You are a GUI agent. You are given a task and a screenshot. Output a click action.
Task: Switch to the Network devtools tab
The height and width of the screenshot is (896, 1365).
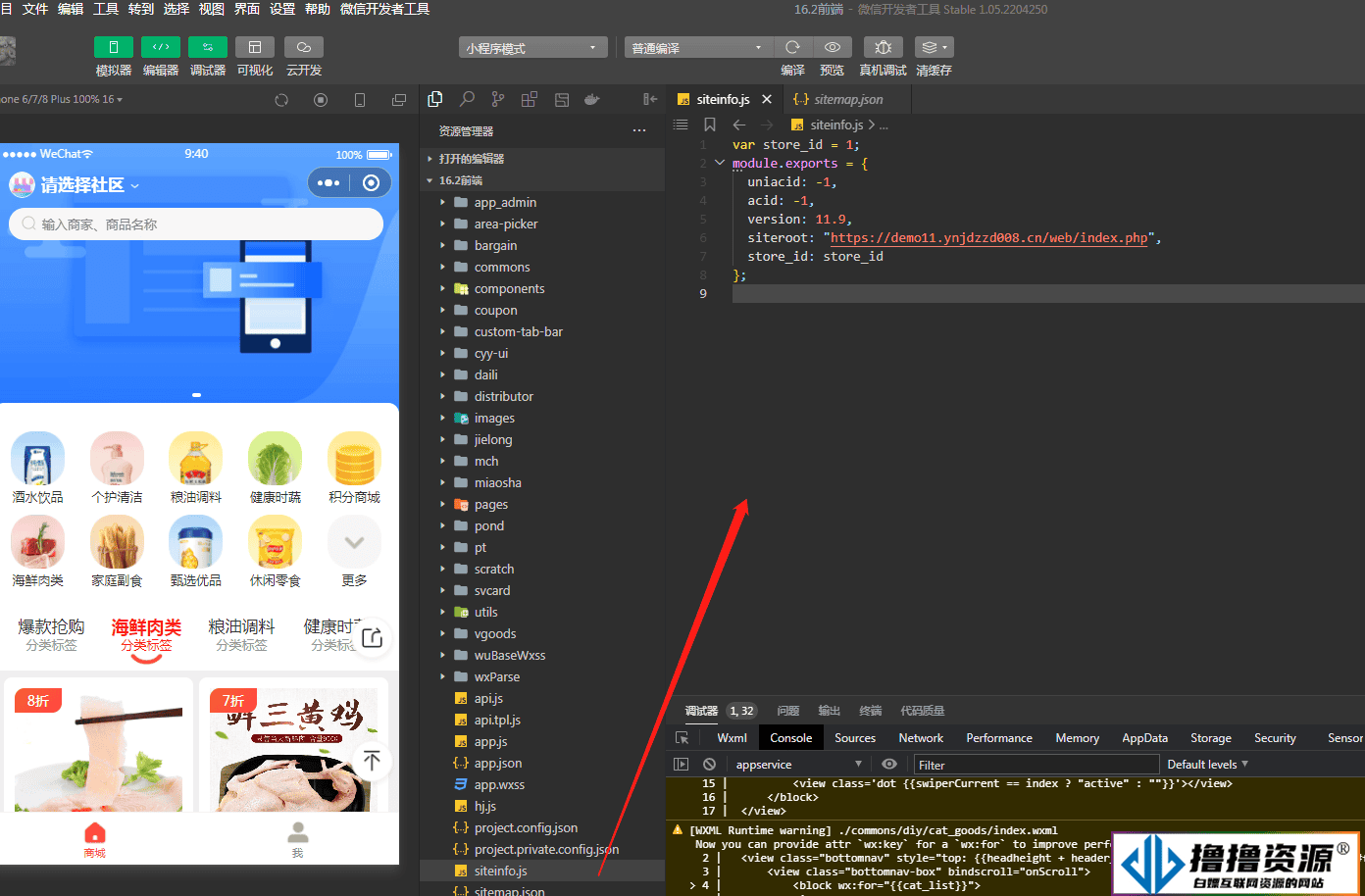coord(921,738)
